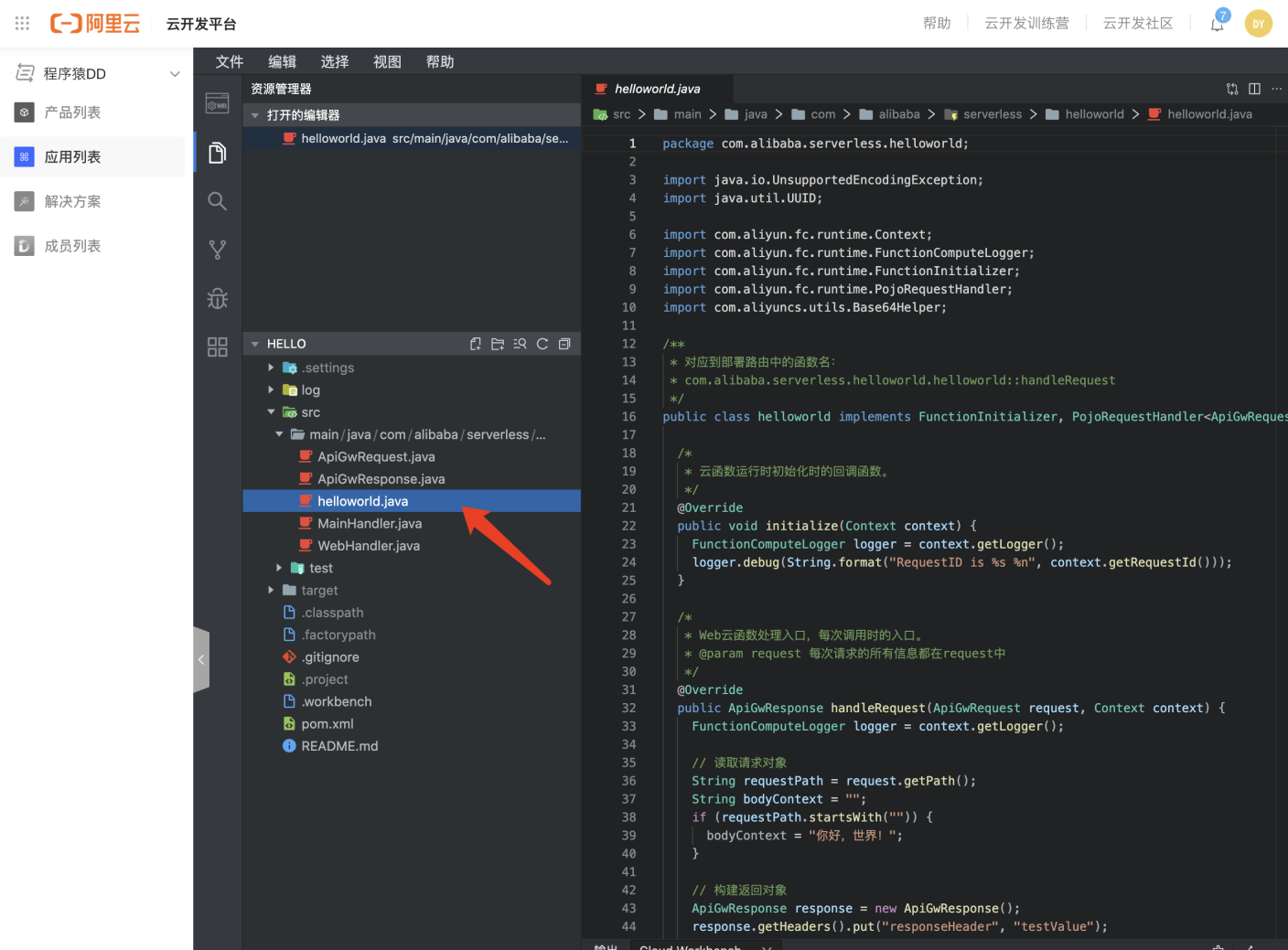Open ApiGwResponse.java in the tree
This screenshot has height=950, width=1288.
coord(412,478)
